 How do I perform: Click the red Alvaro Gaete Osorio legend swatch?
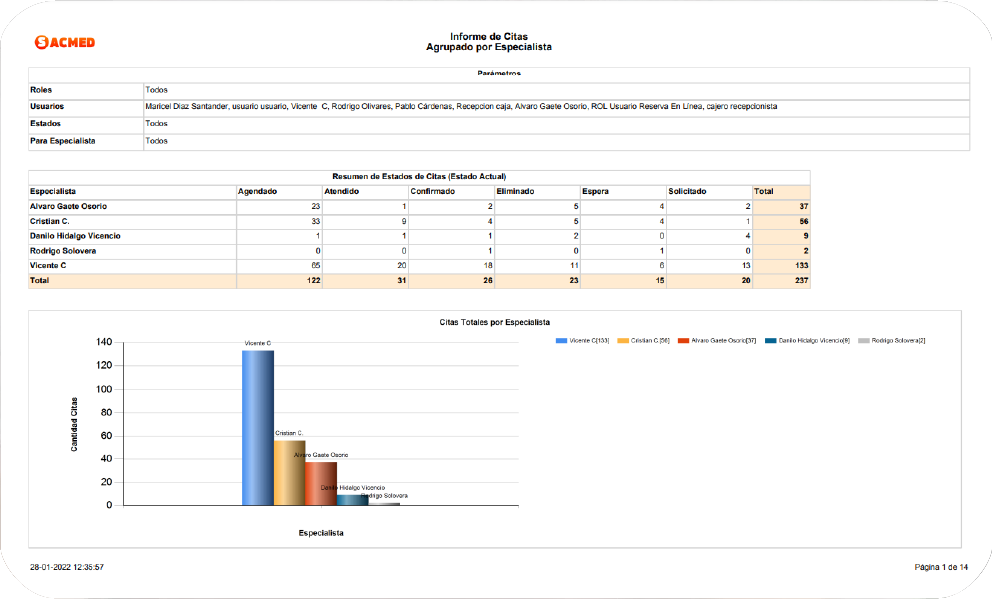tap(684, 341)
